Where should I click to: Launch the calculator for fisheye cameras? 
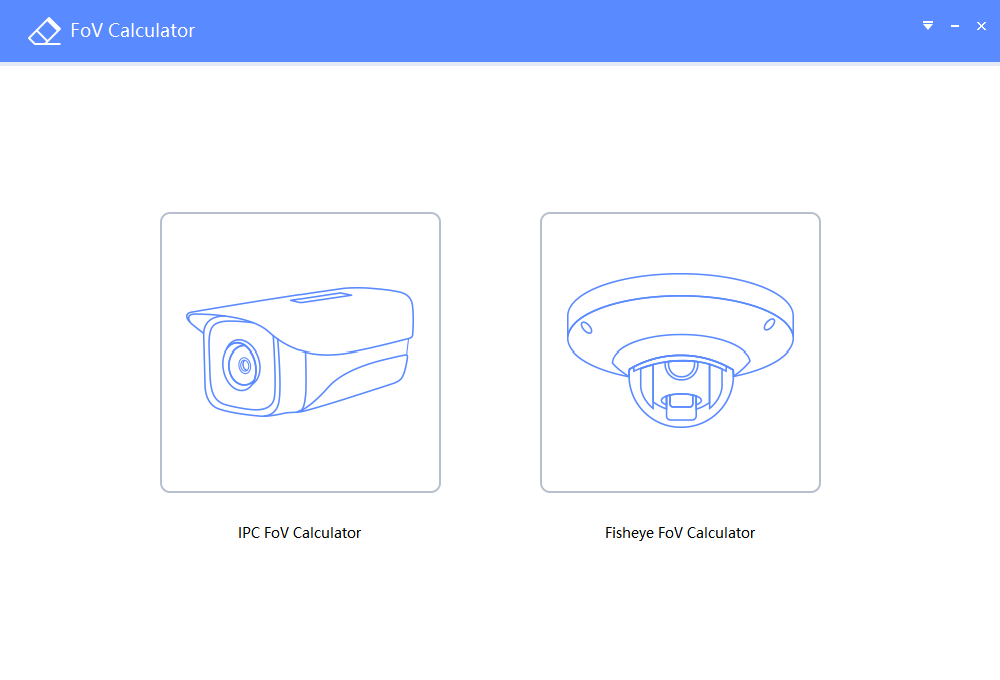point(680,352)
